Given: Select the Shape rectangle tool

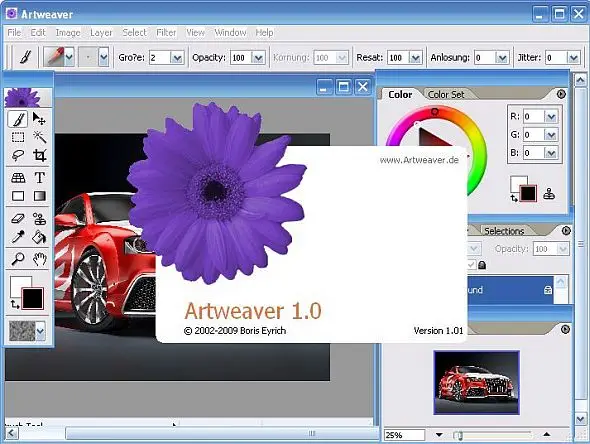Looking at the screenshot, I should (x=18, y=196).
